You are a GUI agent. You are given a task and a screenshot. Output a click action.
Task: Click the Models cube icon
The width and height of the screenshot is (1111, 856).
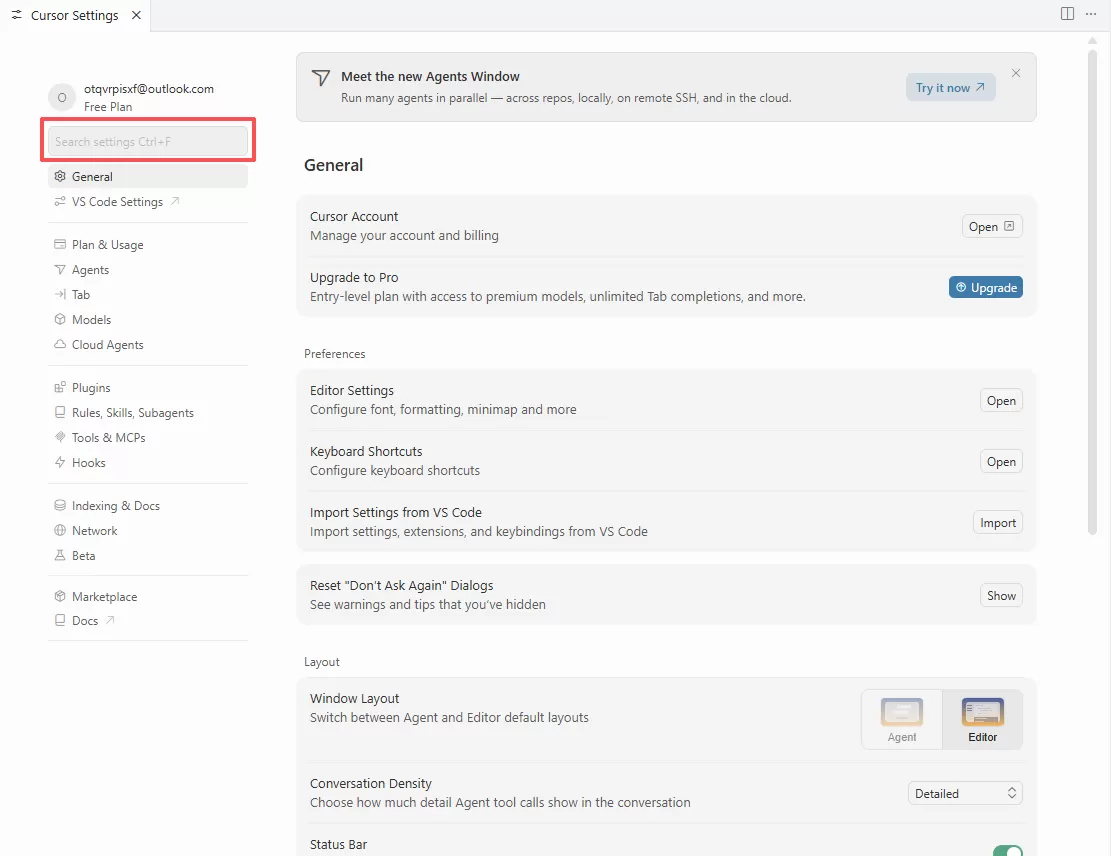point(60,320)
